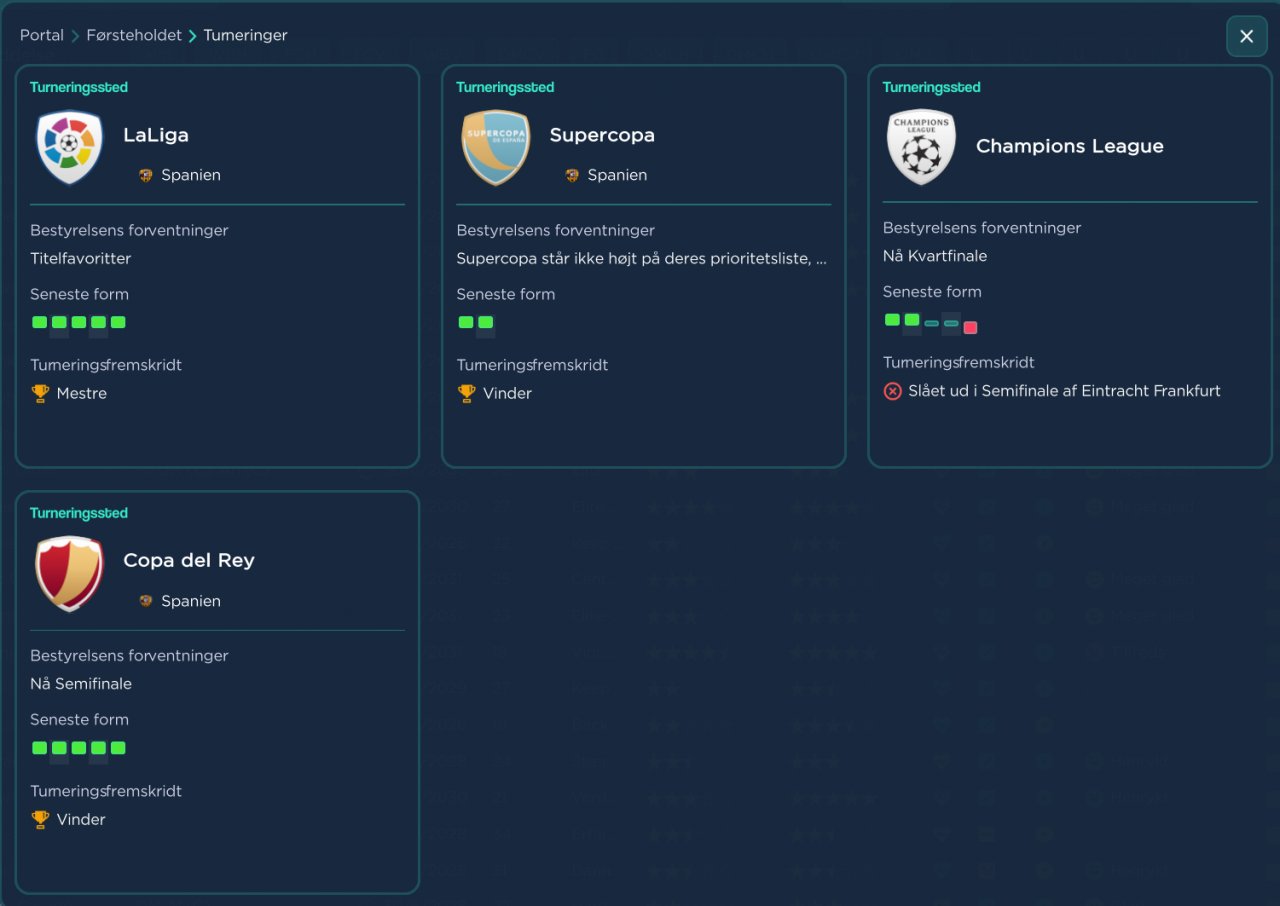This screenshot has height=906, width=1280.
Task: Click Bestyrelsens forventninger label in Copa del Rey card
Action: [130, 656]
